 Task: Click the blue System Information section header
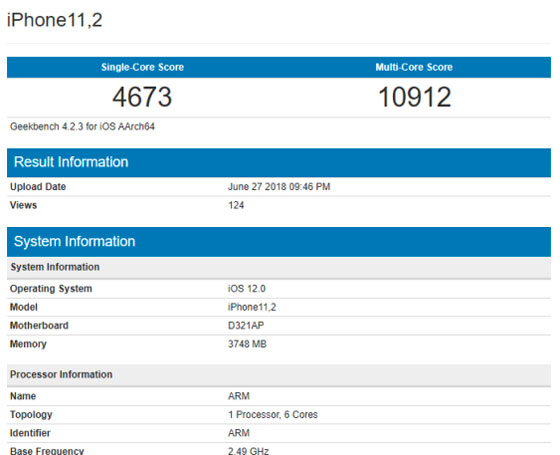279,242
